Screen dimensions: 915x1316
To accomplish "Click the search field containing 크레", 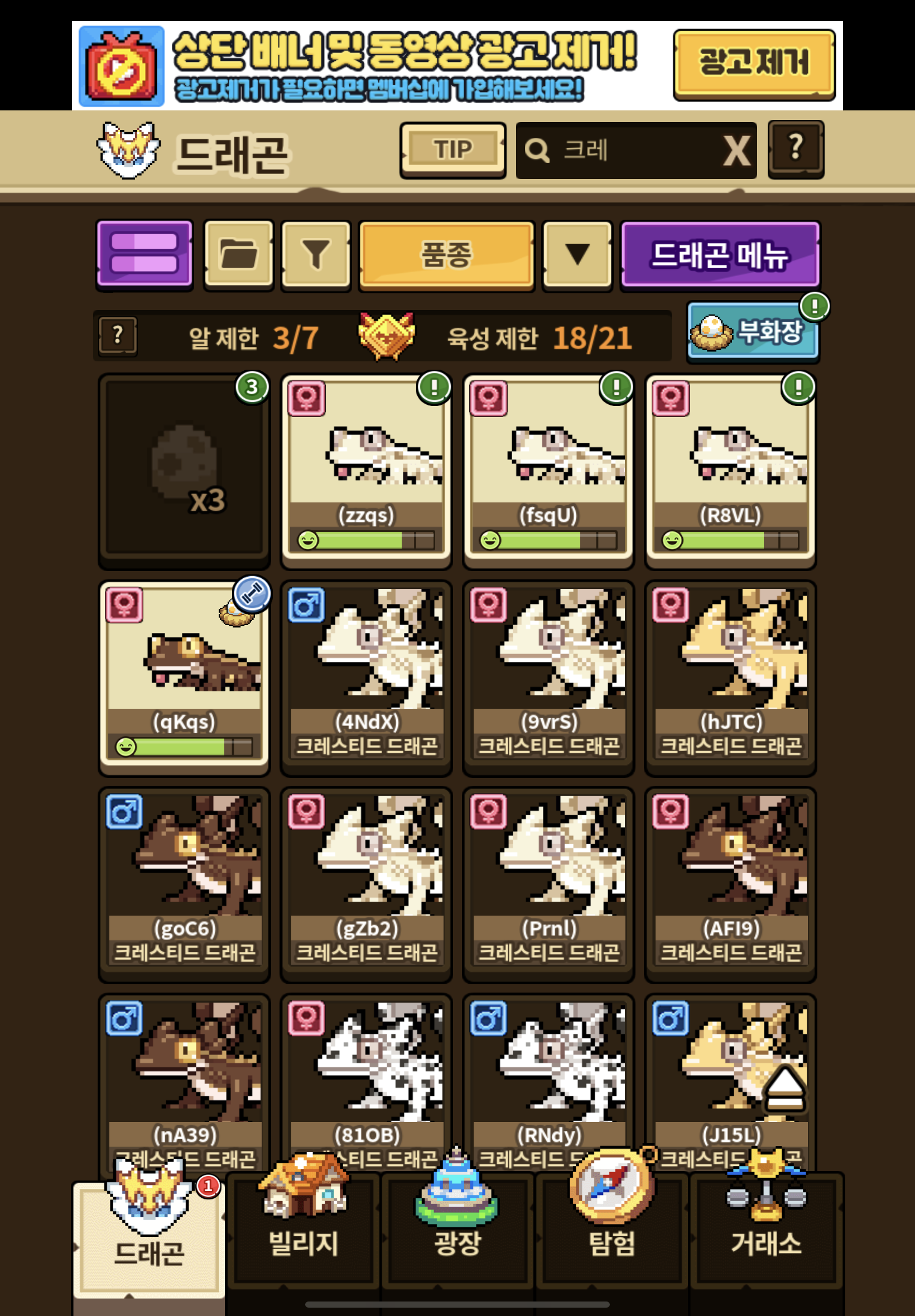I will [x=636, y=150].
